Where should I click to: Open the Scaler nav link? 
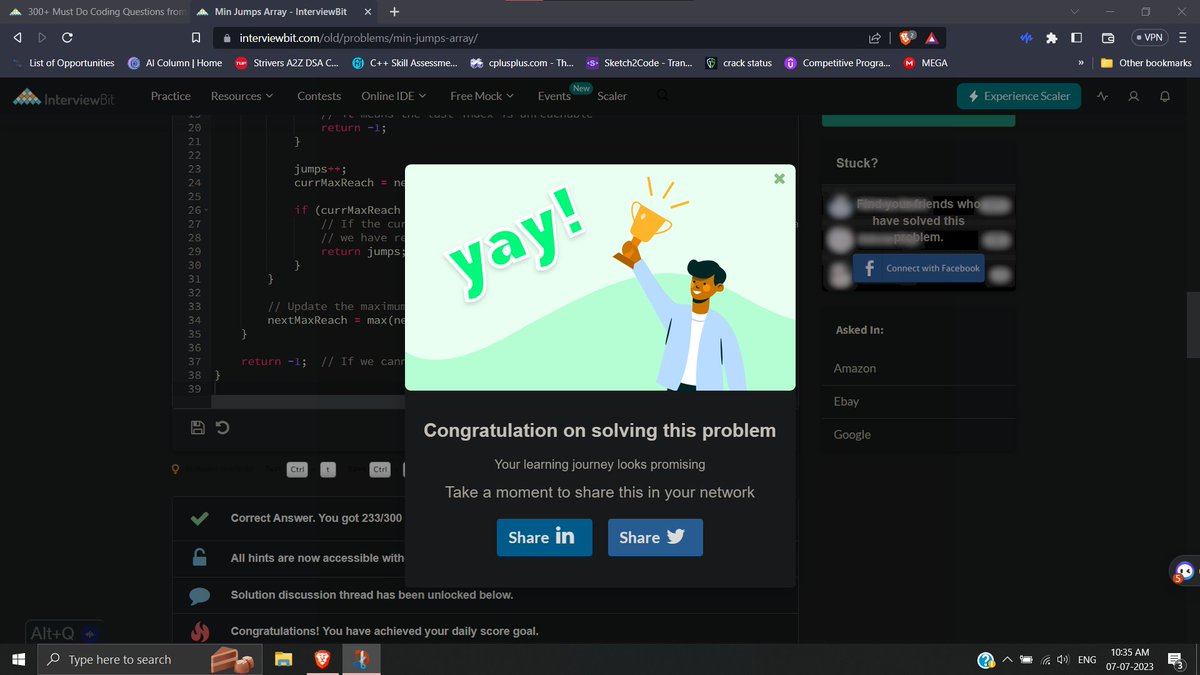(612, 96)
